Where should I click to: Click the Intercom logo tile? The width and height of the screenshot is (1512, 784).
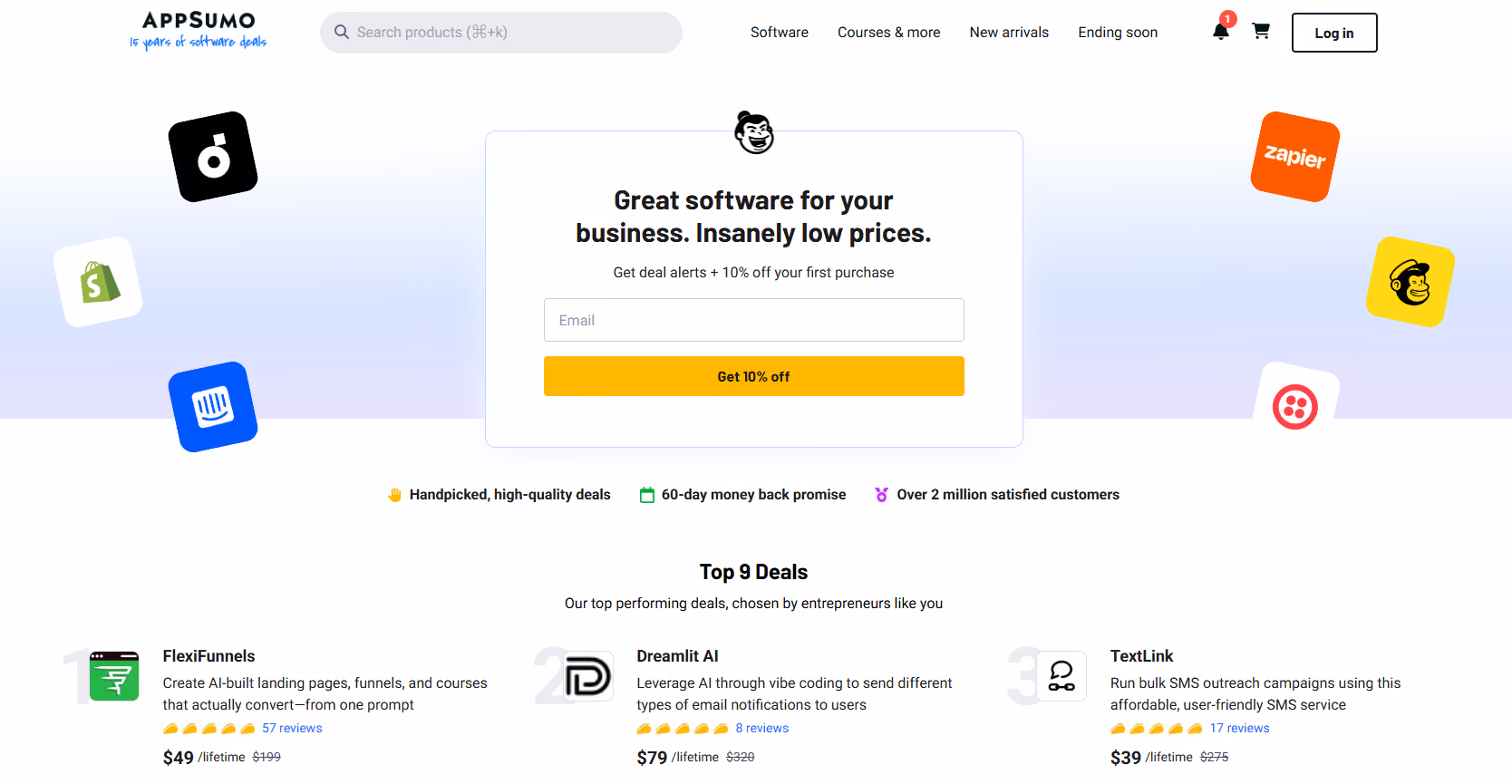coord(213,407)
